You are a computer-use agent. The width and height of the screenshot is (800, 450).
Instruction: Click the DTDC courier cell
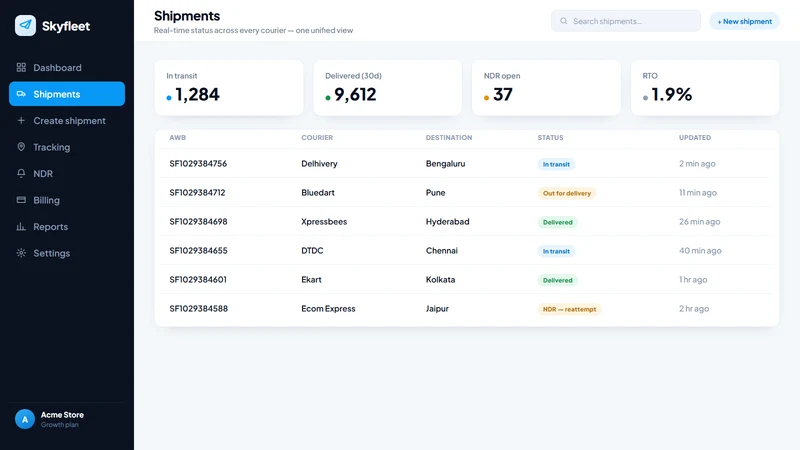click(x=312, y=251)
